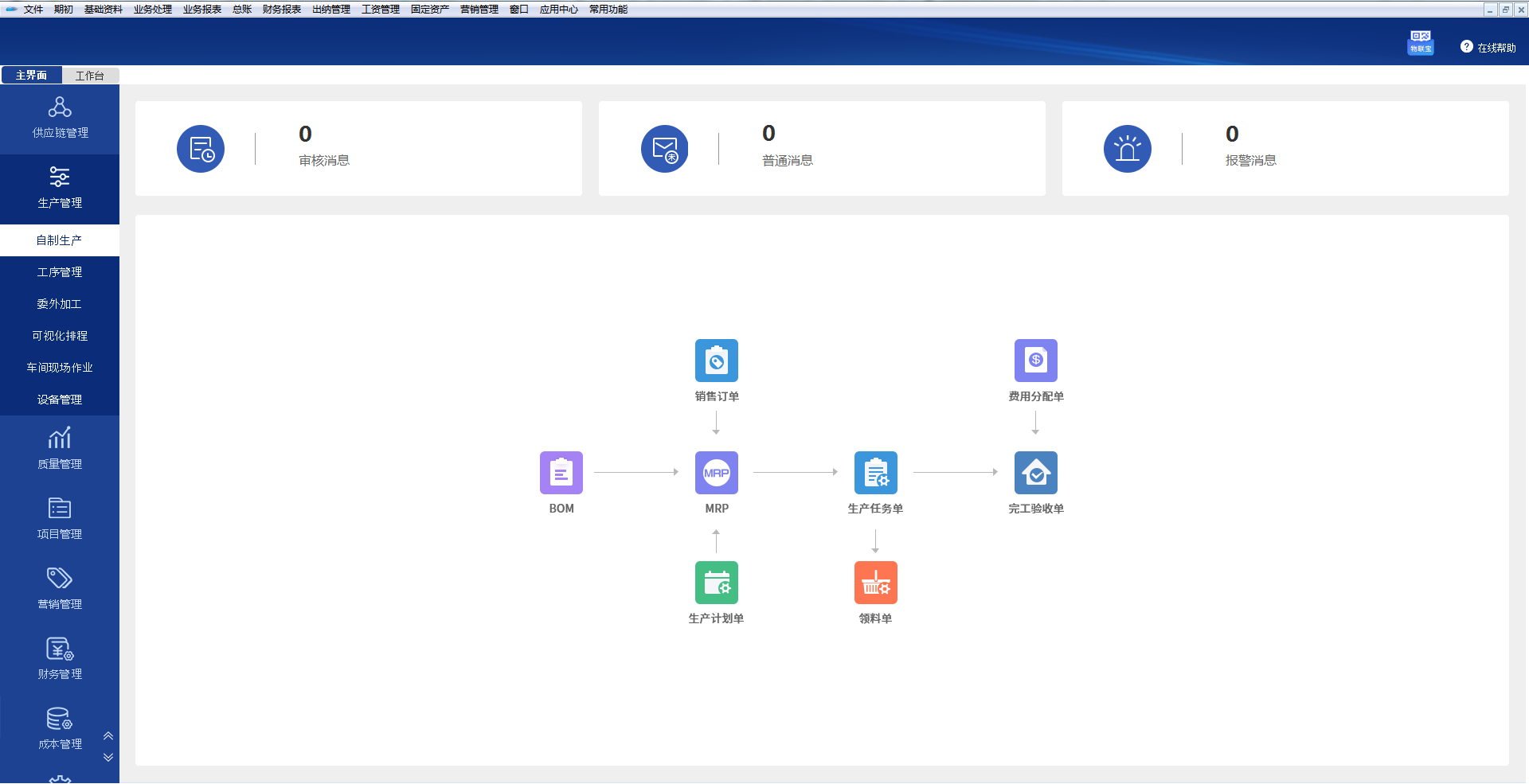Click the MRP icon in the flowchart

tap(716, 473)
